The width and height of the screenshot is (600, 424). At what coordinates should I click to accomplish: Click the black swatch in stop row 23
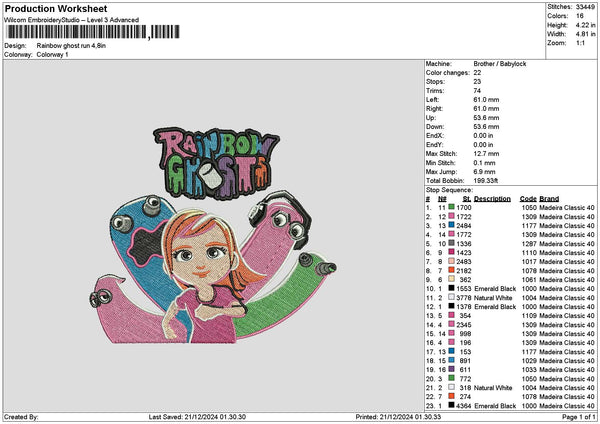point(452,405)
